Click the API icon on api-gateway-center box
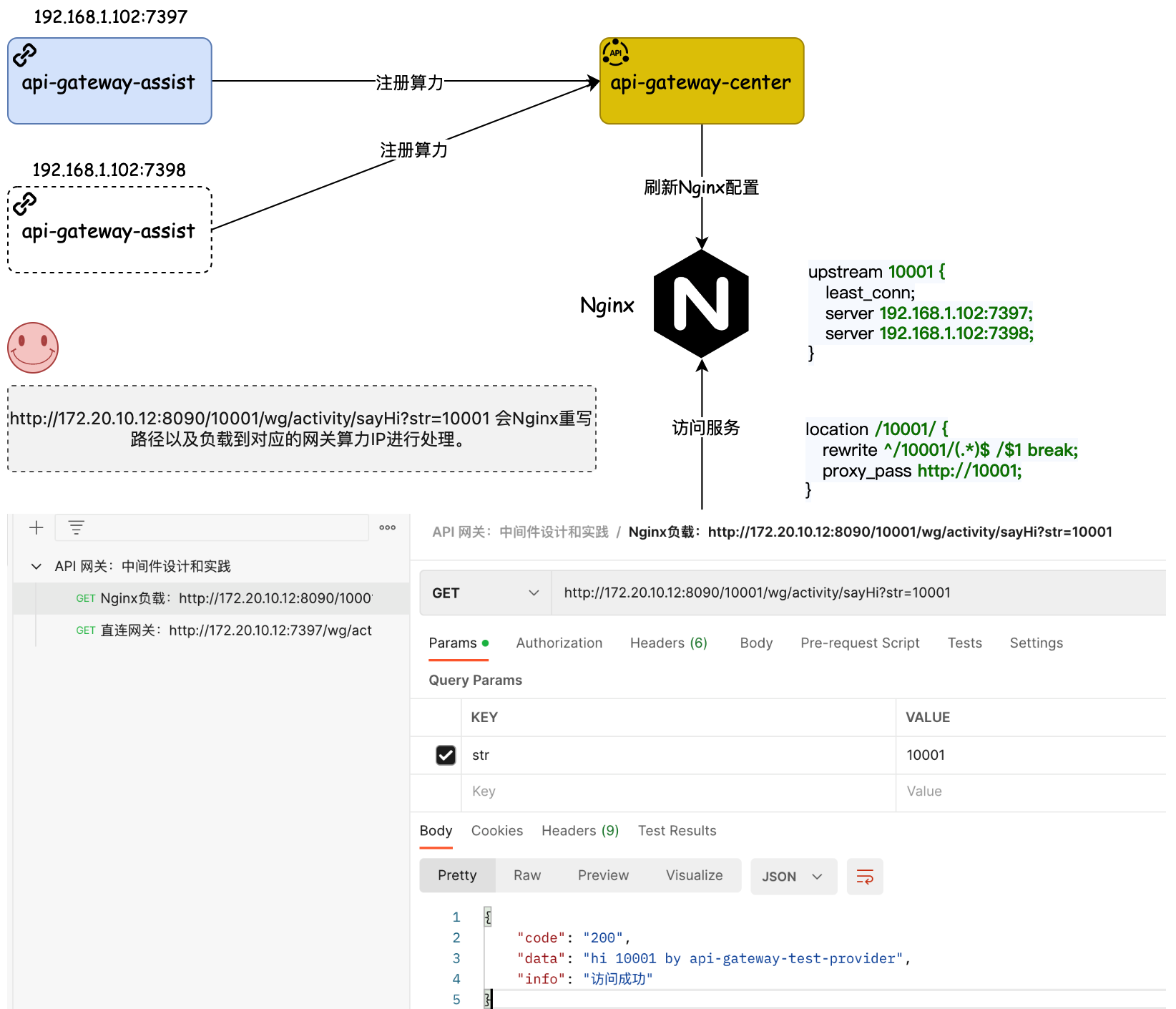The width and height of the screenshot is (1176, 1009). (615, 53)
